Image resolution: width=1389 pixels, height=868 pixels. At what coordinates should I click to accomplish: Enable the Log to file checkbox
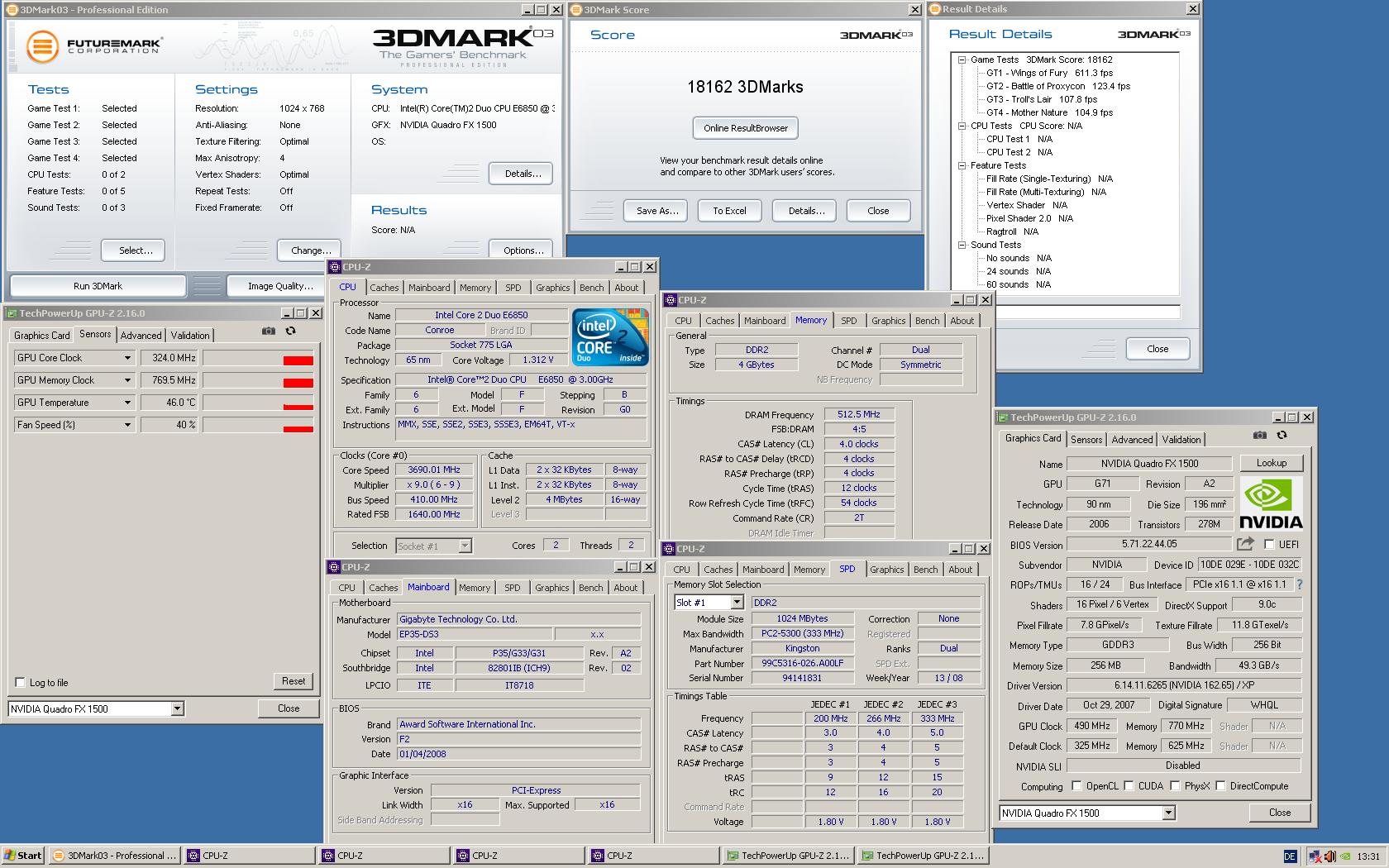[x=21, y=682]
